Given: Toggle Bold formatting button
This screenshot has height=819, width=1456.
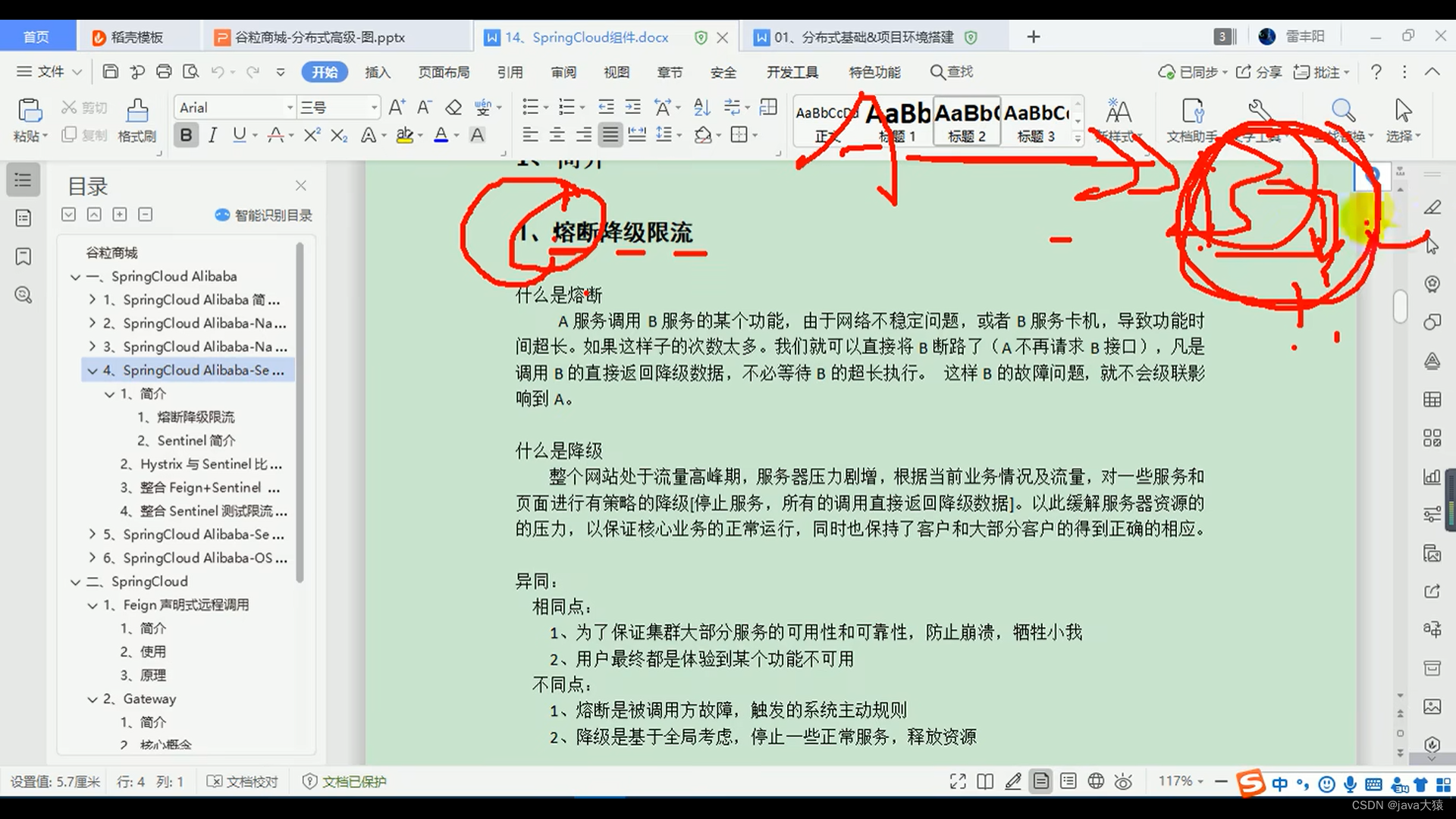Looking at the screenshot, I should point(186,135).
